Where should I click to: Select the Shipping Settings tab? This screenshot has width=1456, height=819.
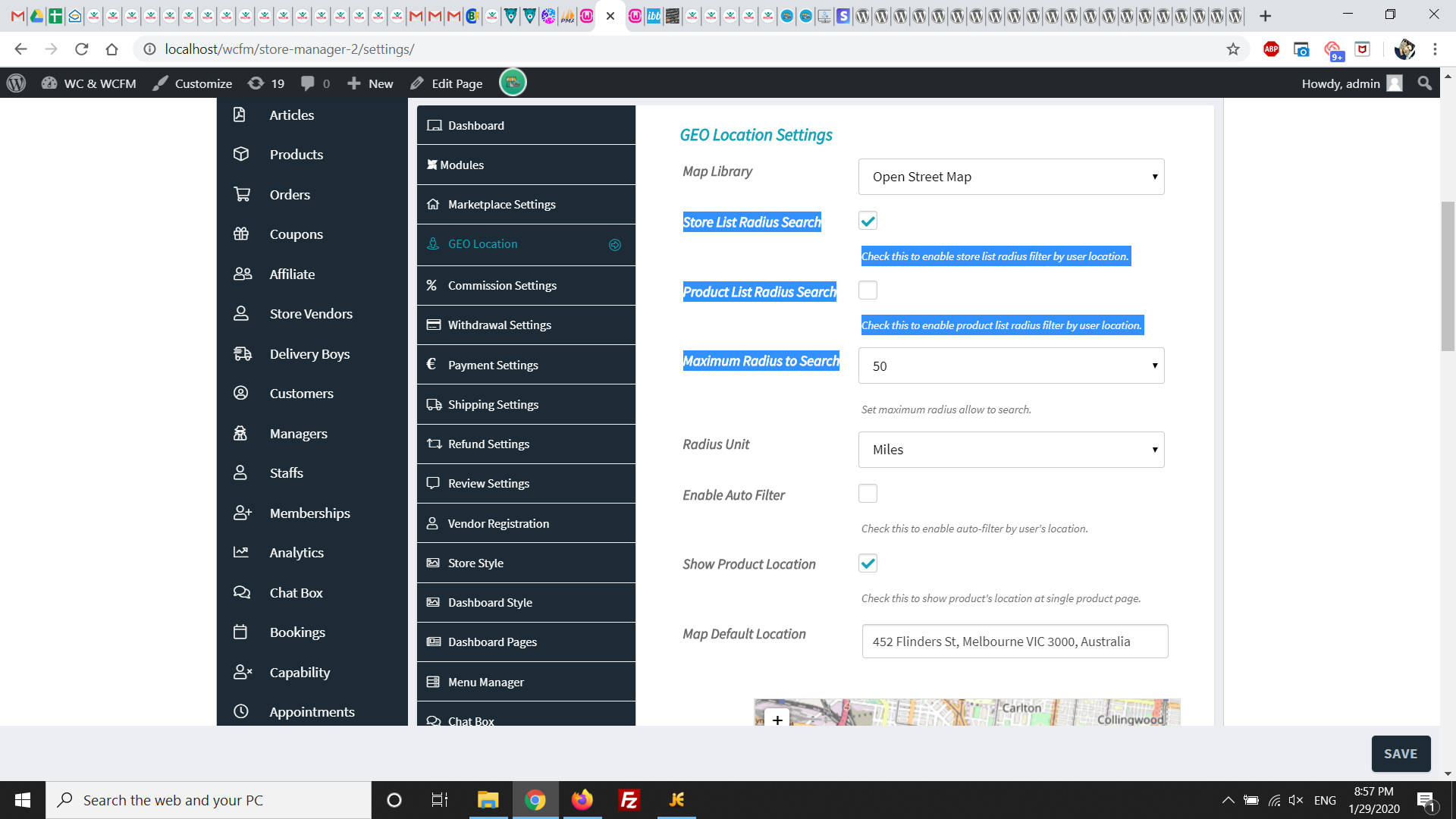pos(526,404)
